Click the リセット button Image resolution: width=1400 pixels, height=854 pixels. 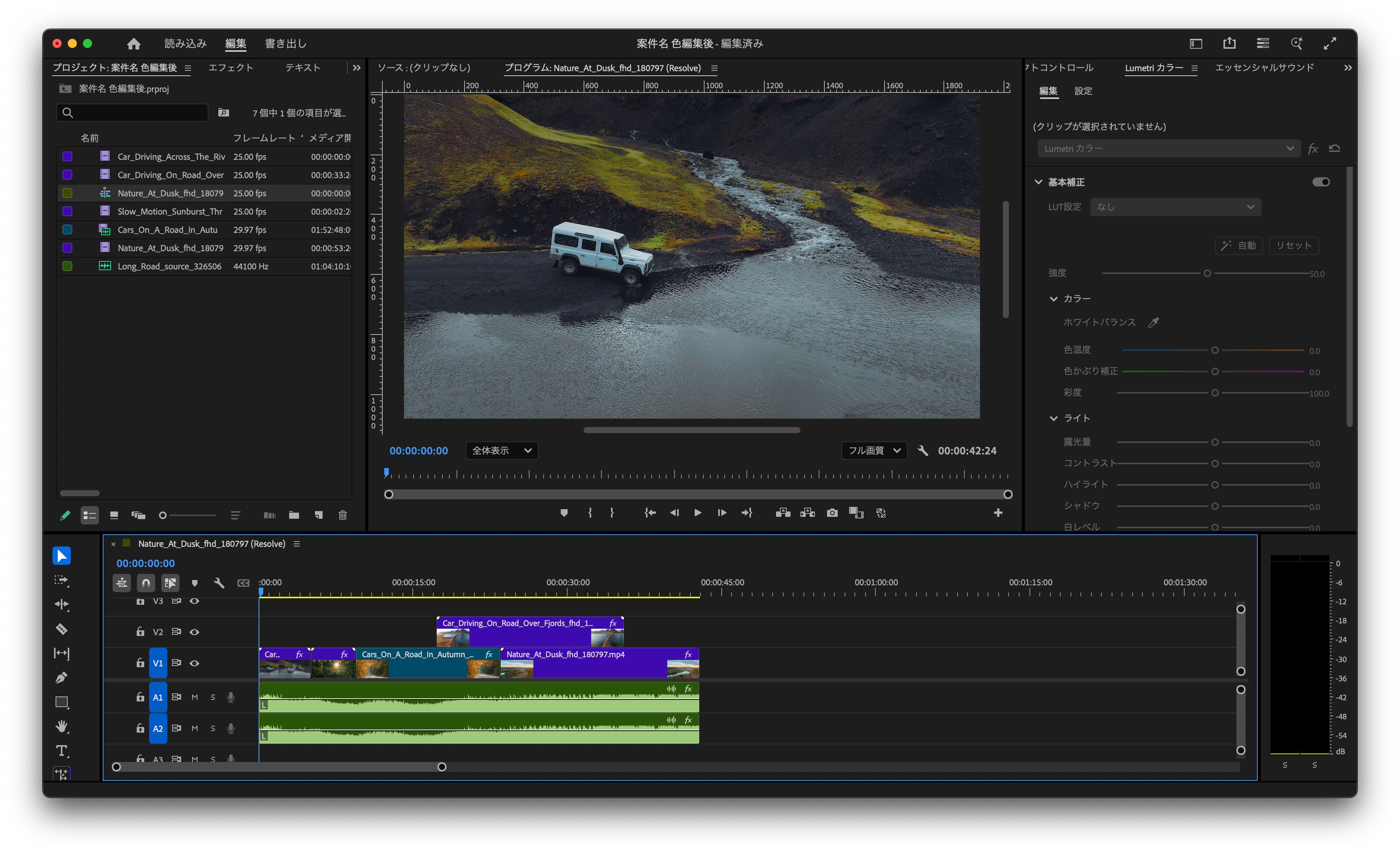click(1294, 245)
